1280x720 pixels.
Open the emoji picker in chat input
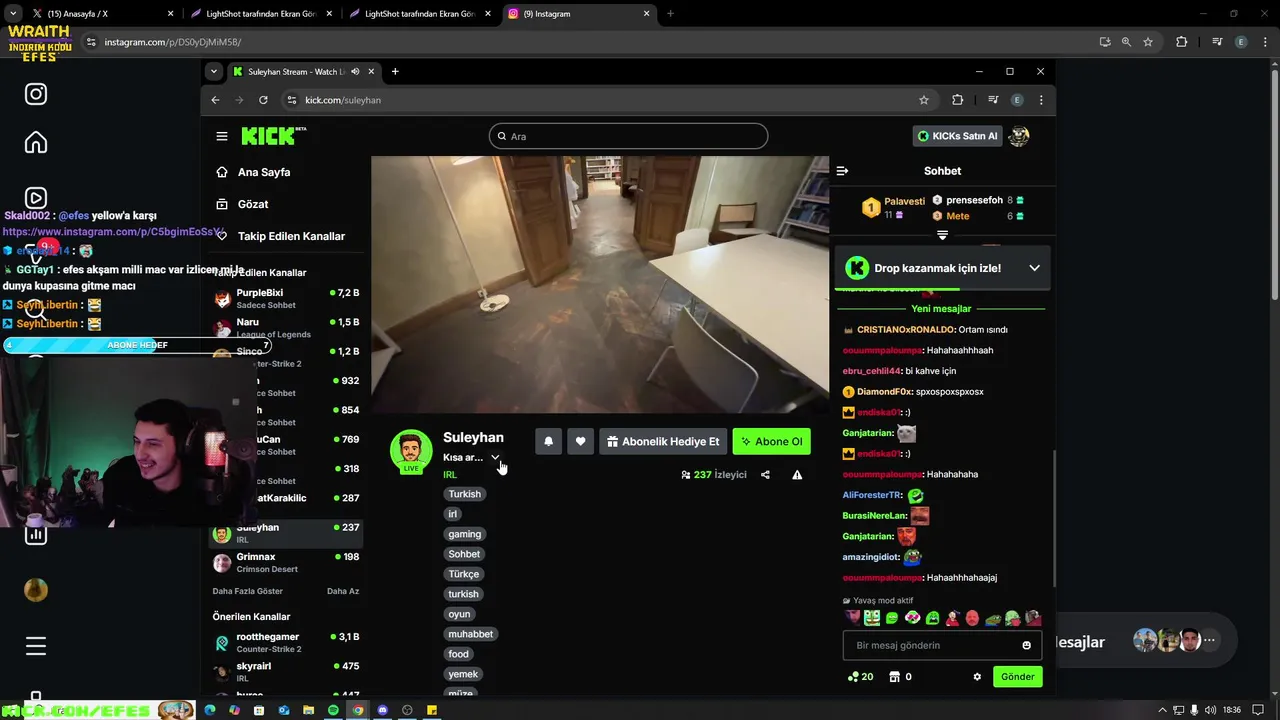(1026, 645)
